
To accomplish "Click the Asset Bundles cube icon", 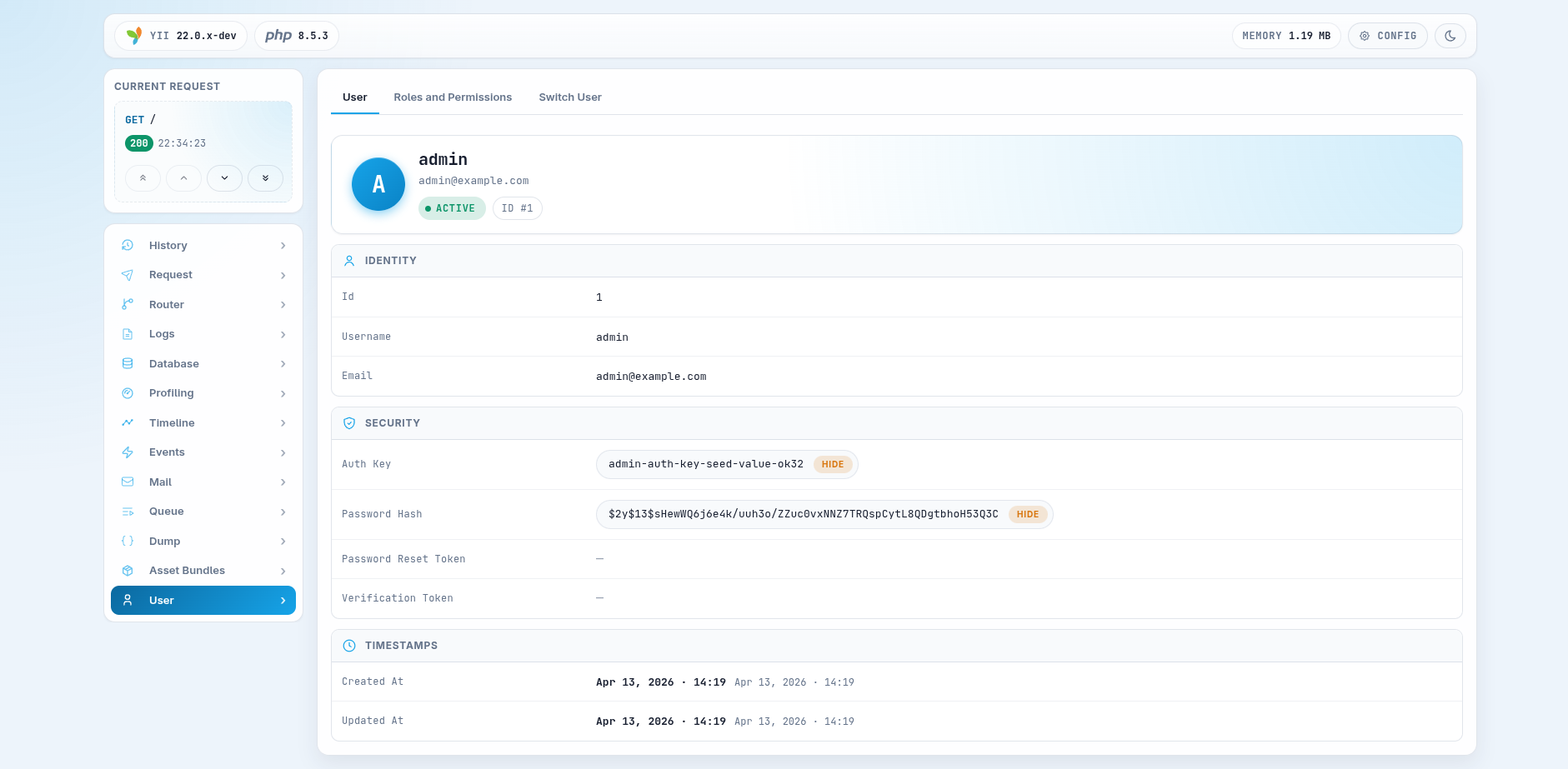I will (128, 571).
